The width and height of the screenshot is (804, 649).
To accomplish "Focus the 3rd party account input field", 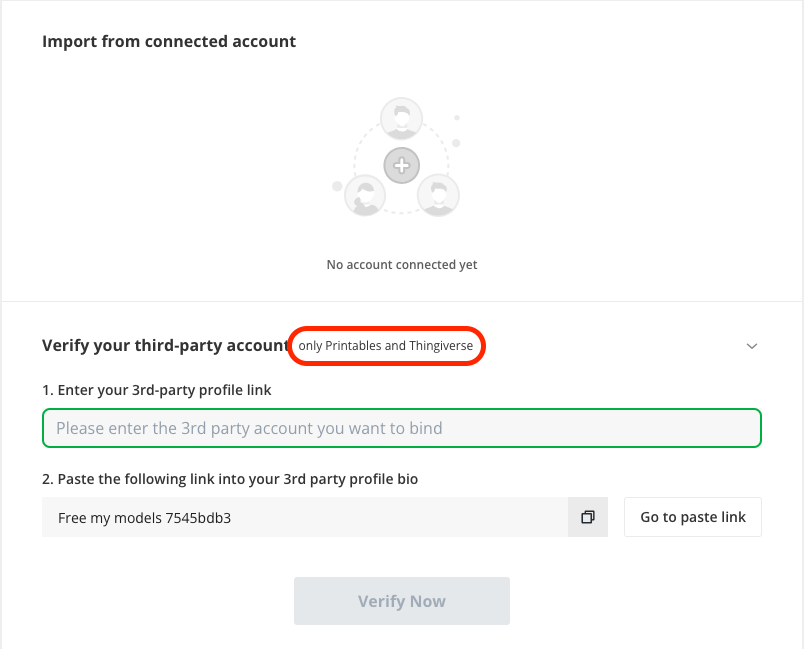I will pyautogui.click(x=402, y=428).
